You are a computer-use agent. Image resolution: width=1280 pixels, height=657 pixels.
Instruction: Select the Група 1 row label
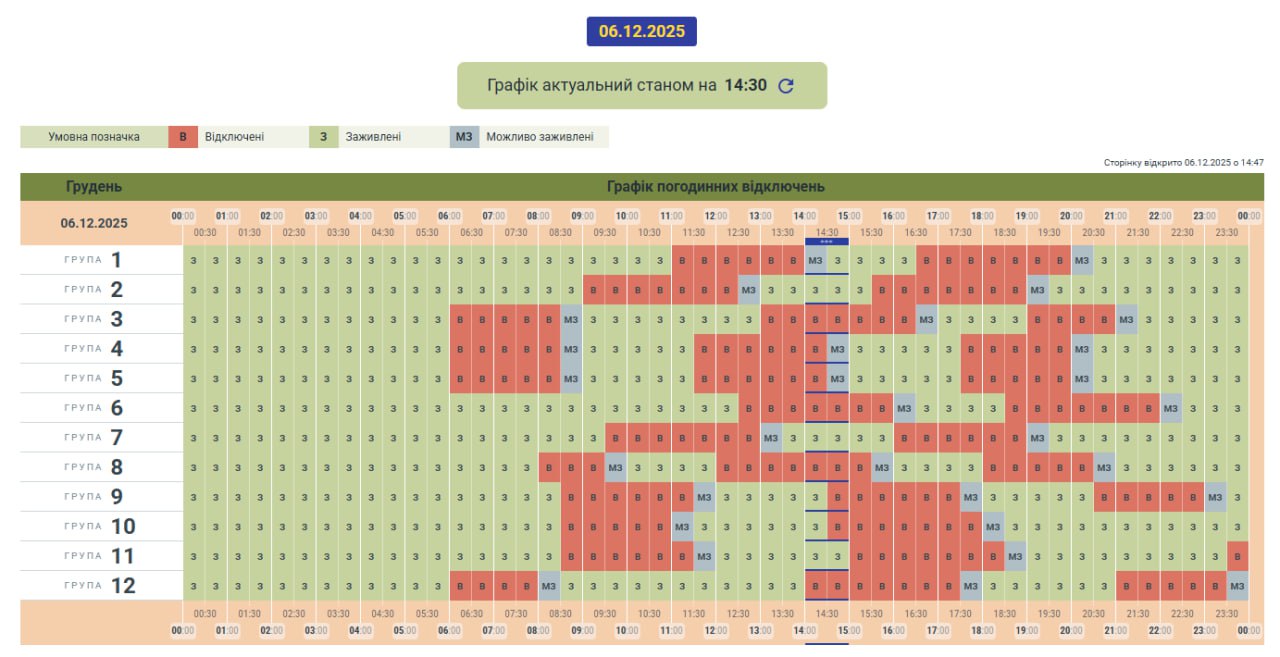point(95,261)
